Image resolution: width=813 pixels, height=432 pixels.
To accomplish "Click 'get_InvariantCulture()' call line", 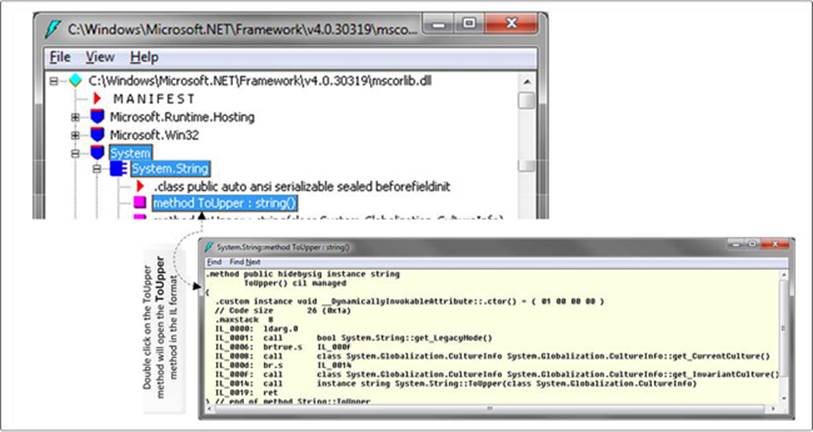I will (x=497, y=374).
